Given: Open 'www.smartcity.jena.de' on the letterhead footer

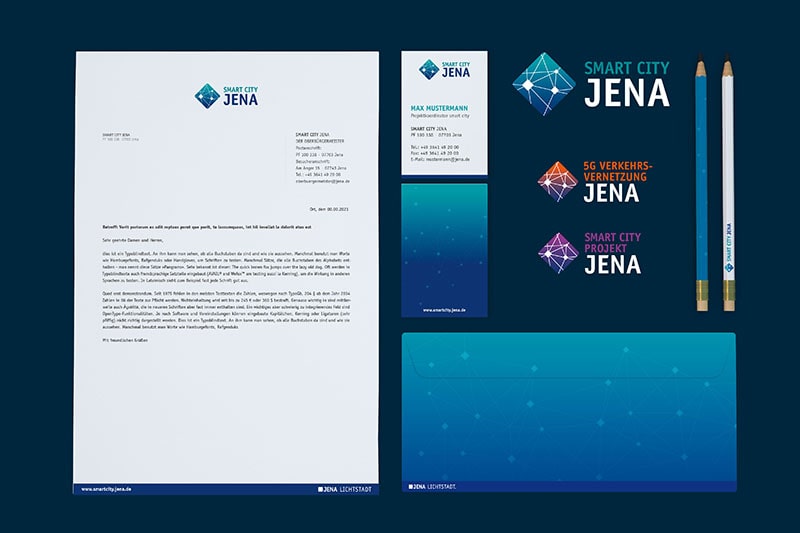Looking at the screenshot, I should (x=106, y=489).
